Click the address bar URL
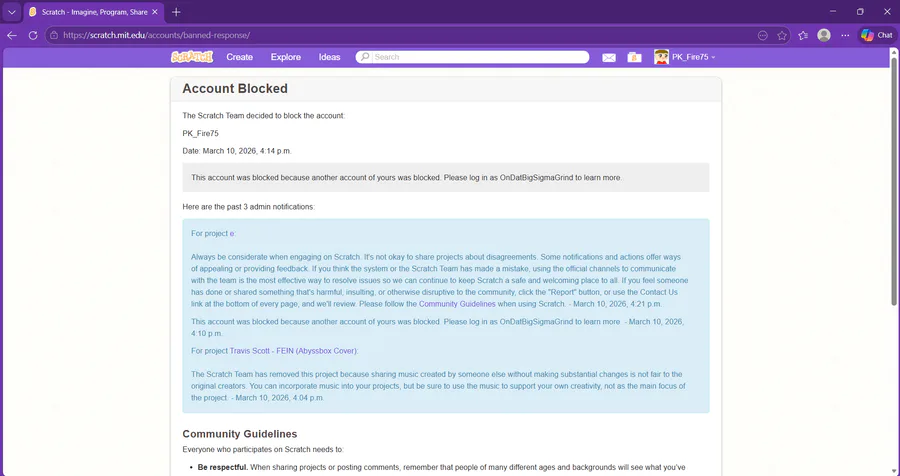This screenshot has width=900, height=476. 156,35
